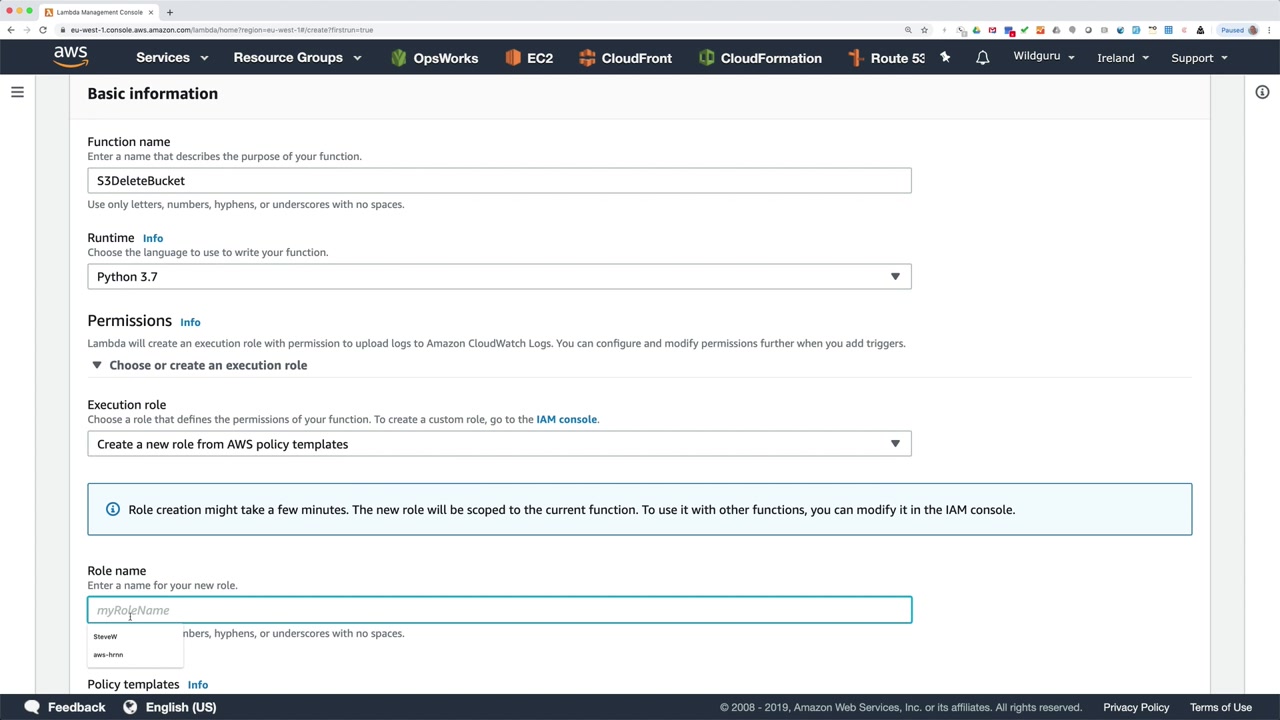Viewport: 1280px width, 720px height.
Task: Open the OpsWorks shortcut icon
Action: click(399, 58)
